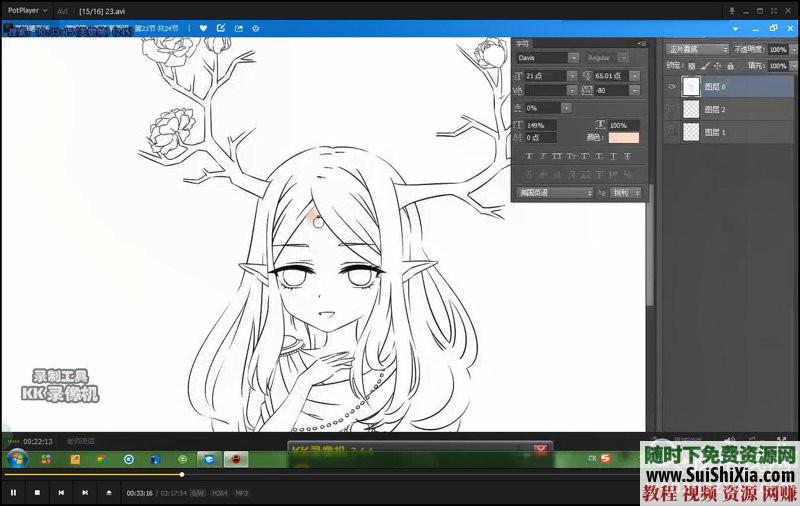Toggle visibility box of layer 图层 1
The width and height of the screenshot is (800, 506).
click(x=672, y=131)
